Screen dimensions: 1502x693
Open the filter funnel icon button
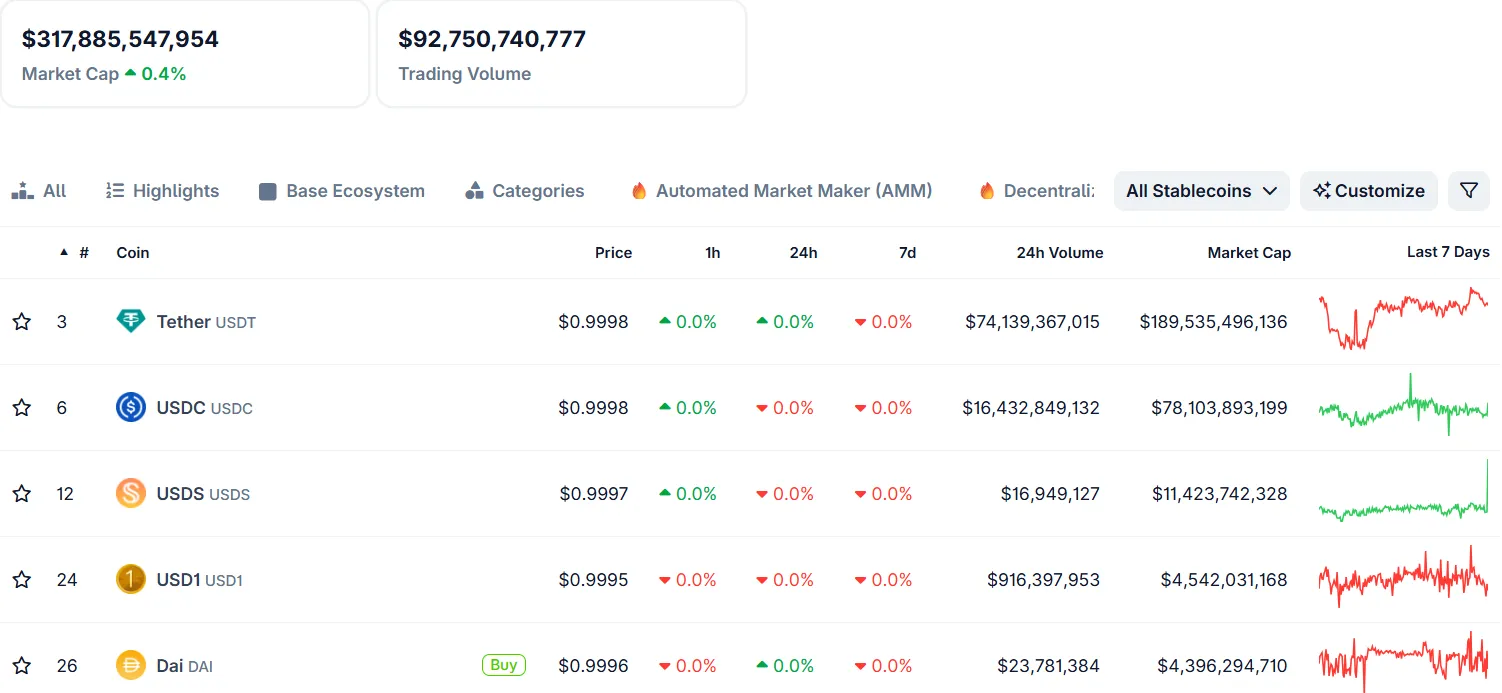(x=1469, y=191)
